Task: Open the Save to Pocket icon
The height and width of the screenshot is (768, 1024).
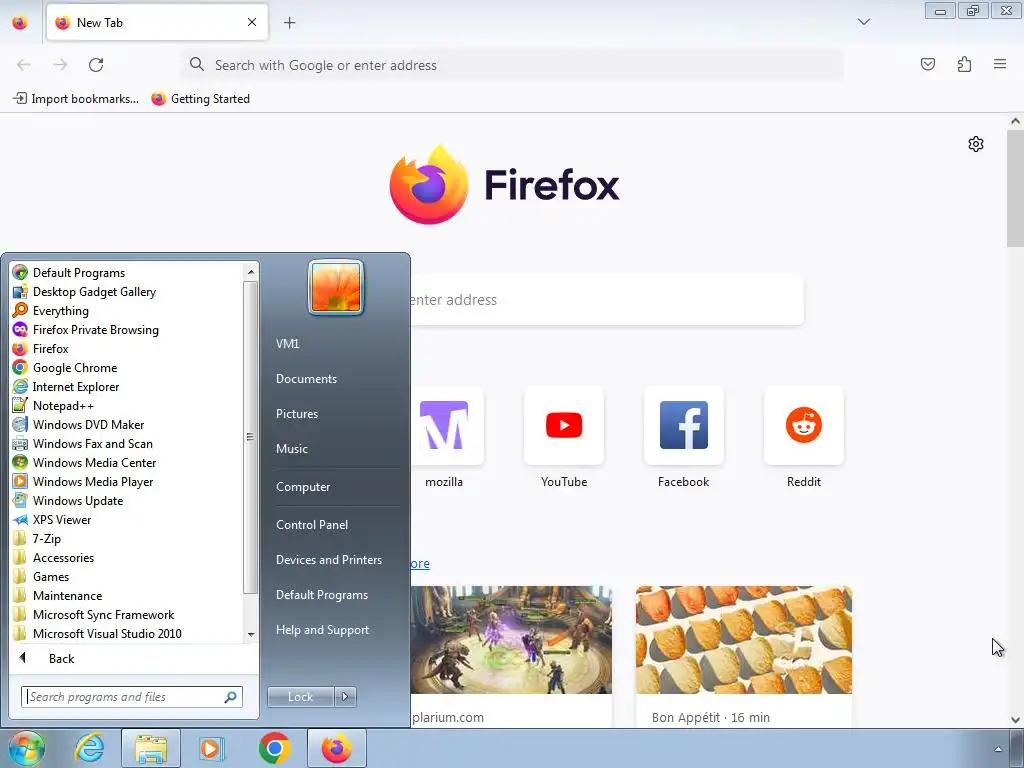Action: pyautogui.click(x=927, y=64)
